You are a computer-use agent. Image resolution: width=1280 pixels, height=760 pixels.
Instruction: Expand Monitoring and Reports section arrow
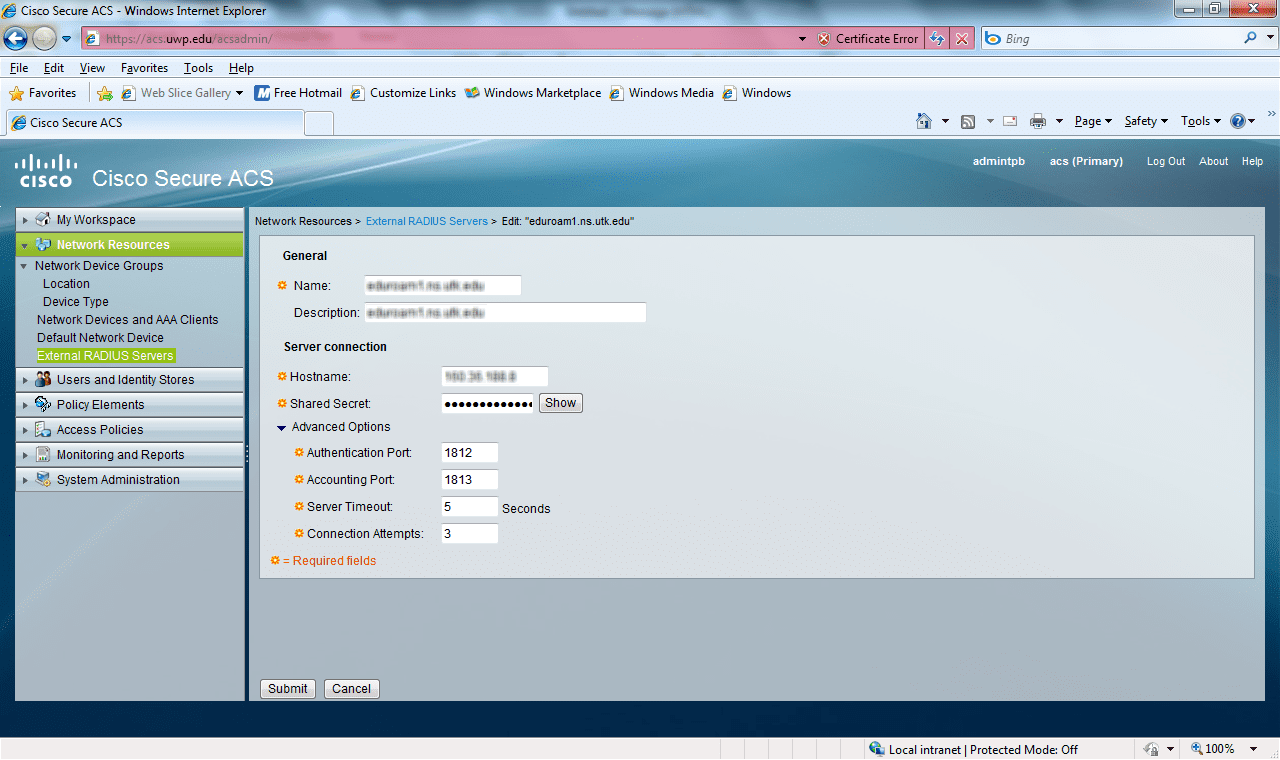[25, 455]
